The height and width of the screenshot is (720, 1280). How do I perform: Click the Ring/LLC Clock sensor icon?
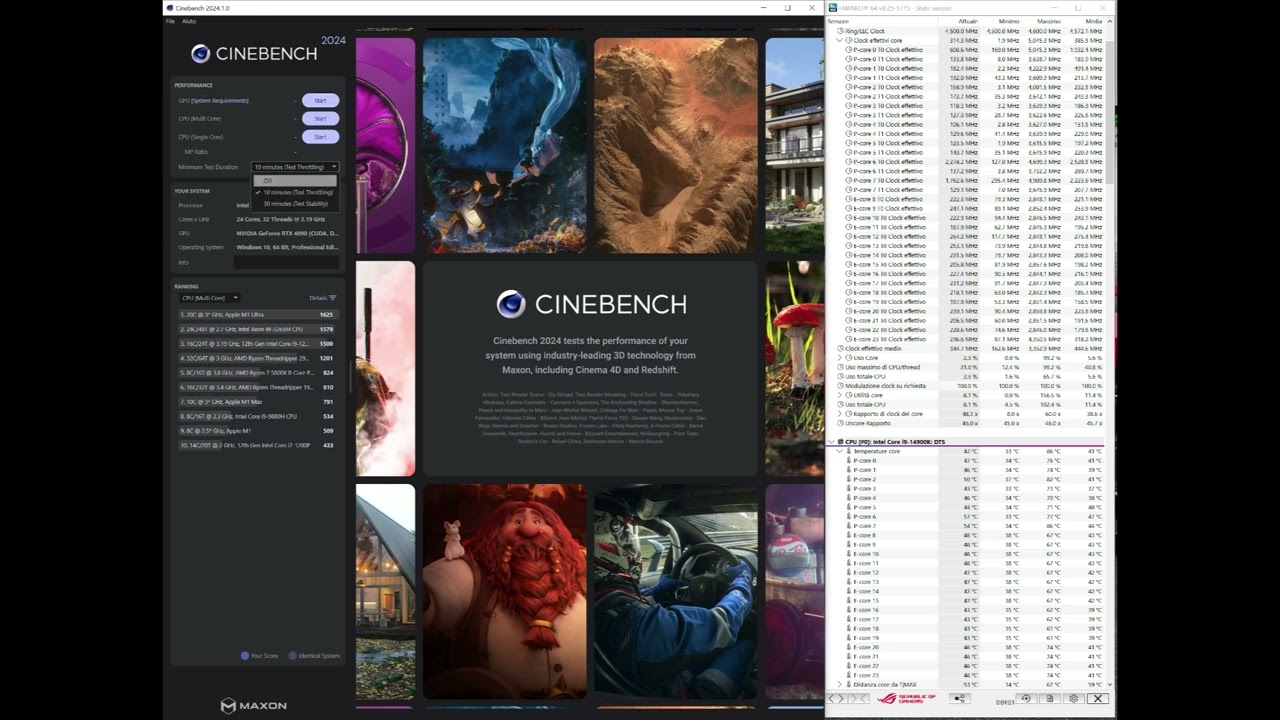point(840,31)
